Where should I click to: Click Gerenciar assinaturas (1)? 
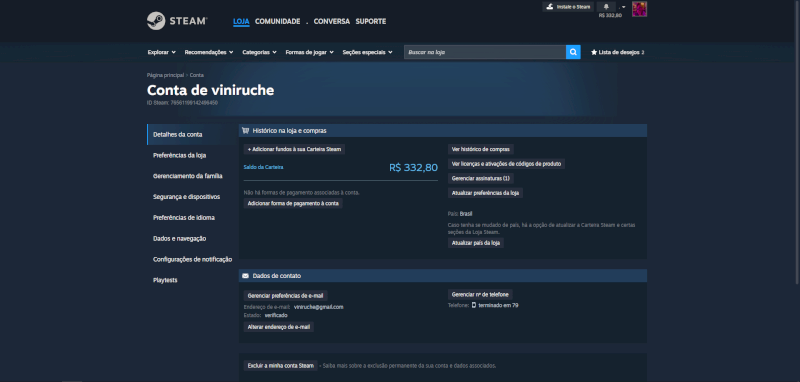481,179
